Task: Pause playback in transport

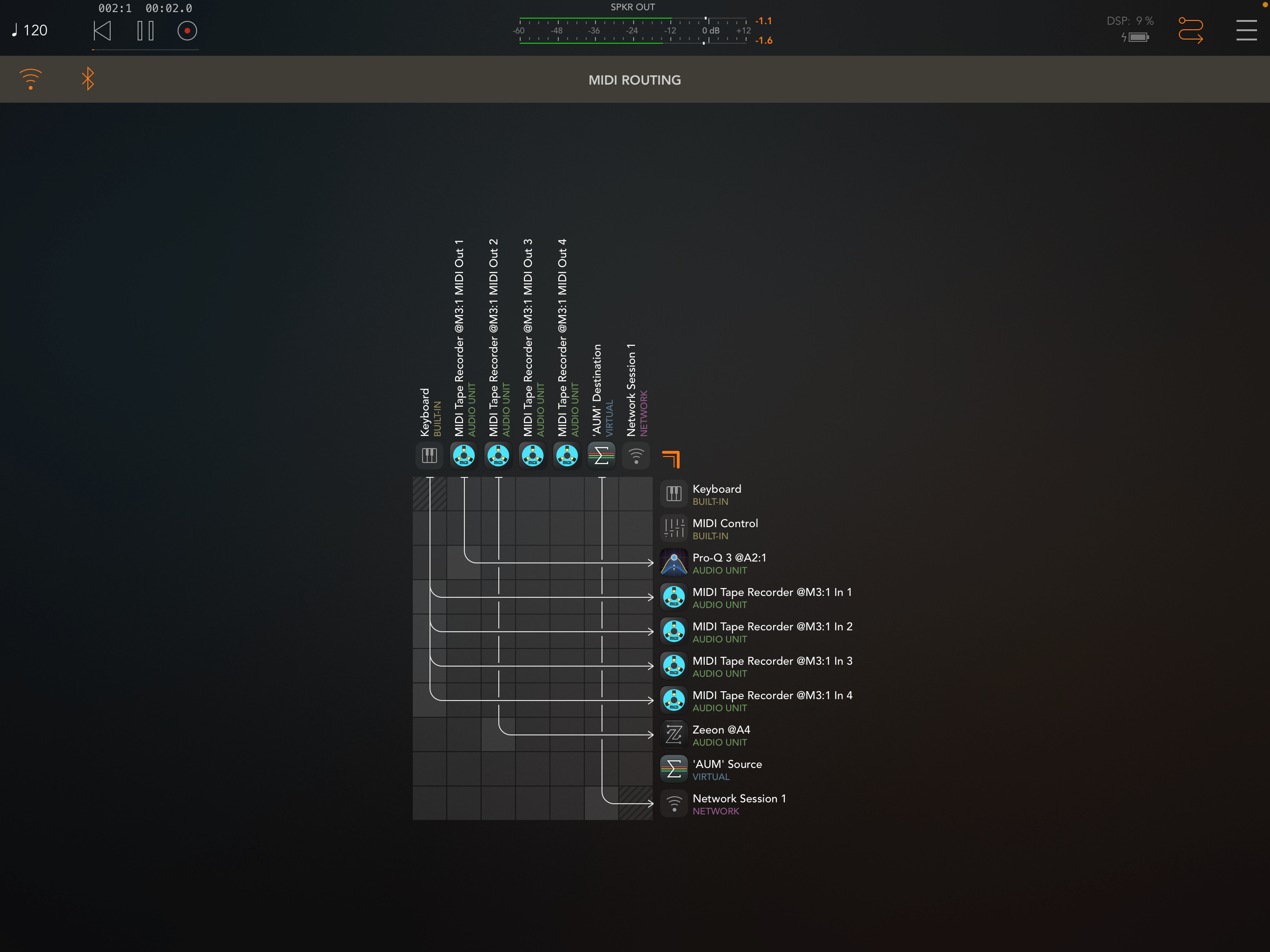Action: click(x=145, y=30)
